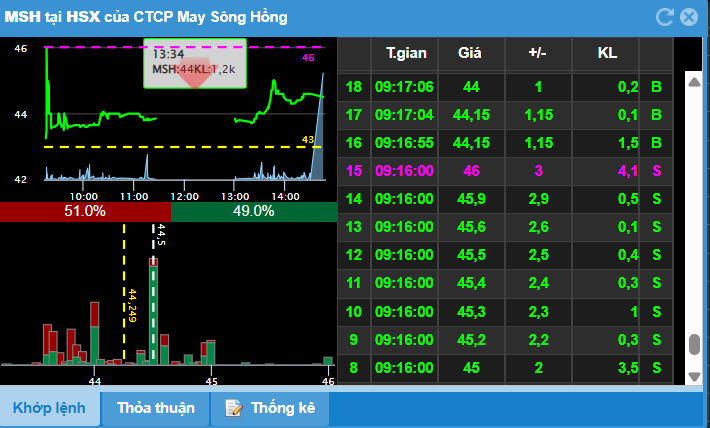Close the MSH stock popup window
The width and height of the screenshot is (710, 428).
click(x=689, y=17)
